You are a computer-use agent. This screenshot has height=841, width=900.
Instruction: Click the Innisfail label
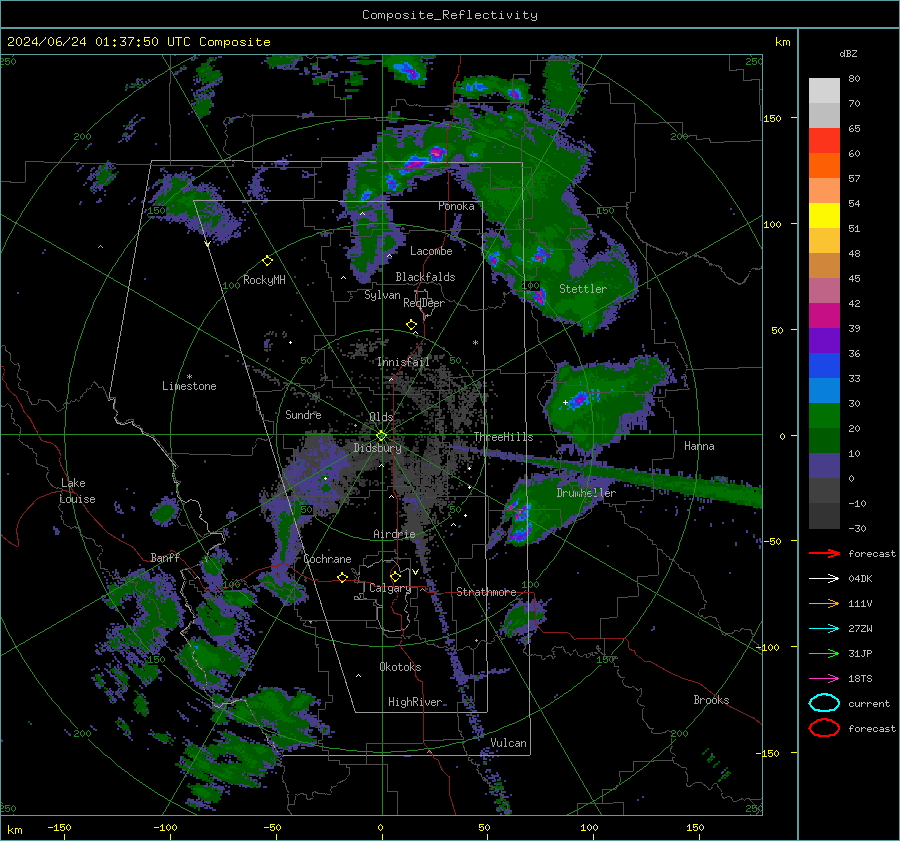pyautogui.click(x=403, y=362)
